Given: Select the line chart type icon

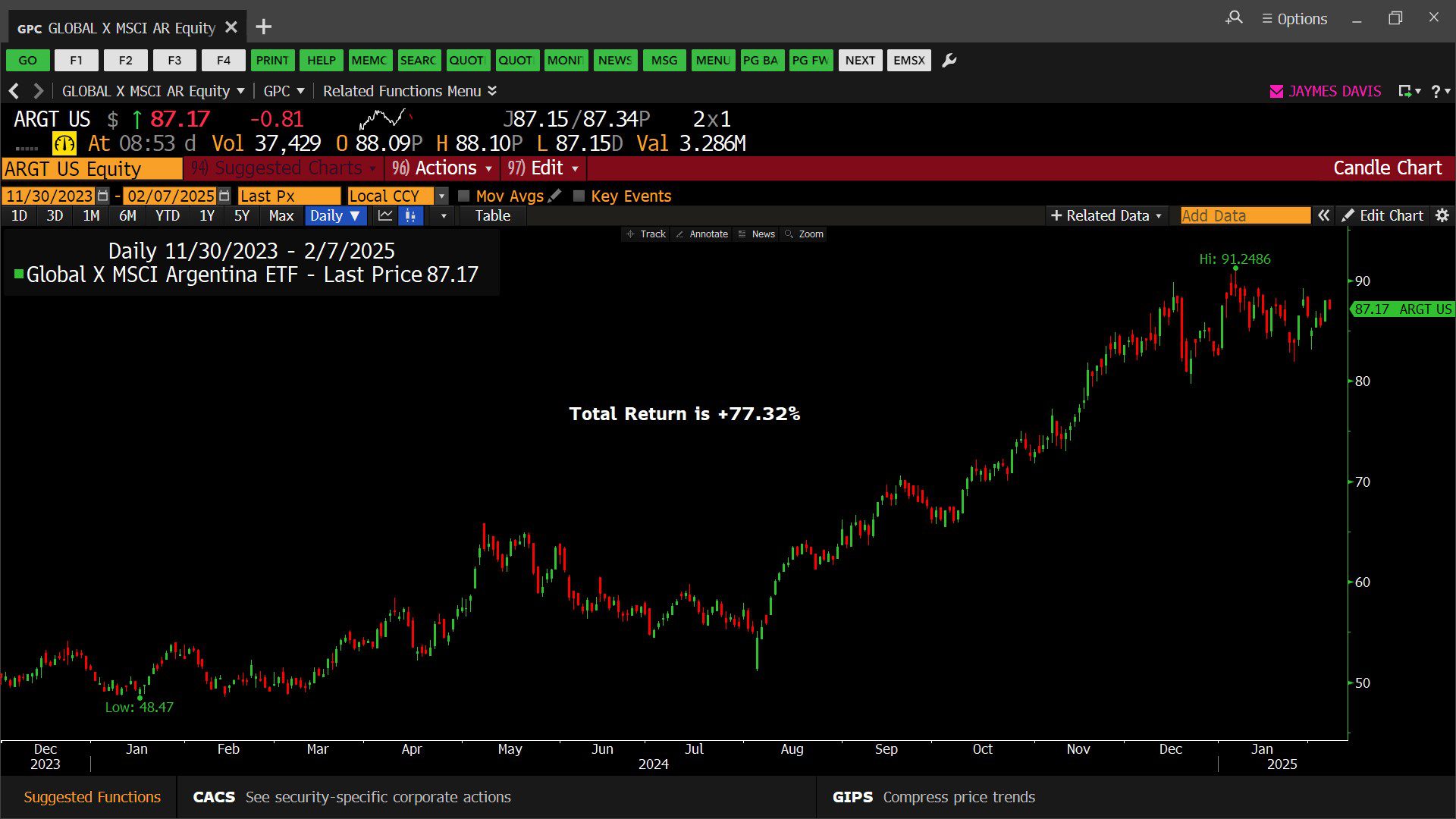Looking at the screenshot, I should click(x=385, y=216).
